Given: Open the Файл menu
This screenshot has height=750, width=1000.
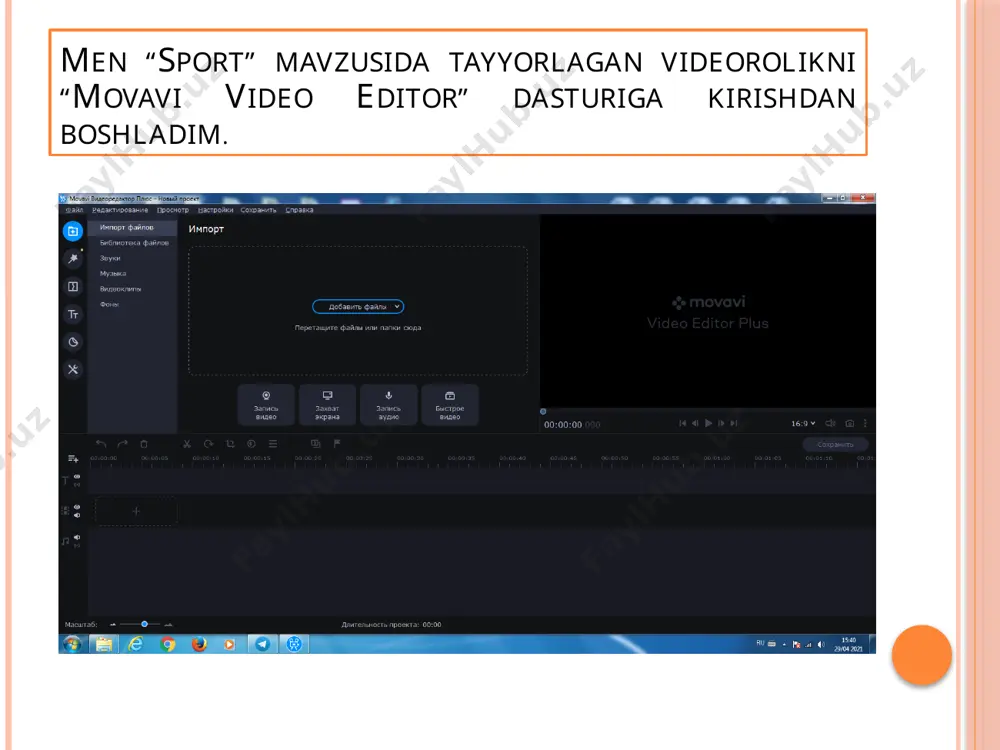Looking at the screenshot, I should [x=75, y=210].
